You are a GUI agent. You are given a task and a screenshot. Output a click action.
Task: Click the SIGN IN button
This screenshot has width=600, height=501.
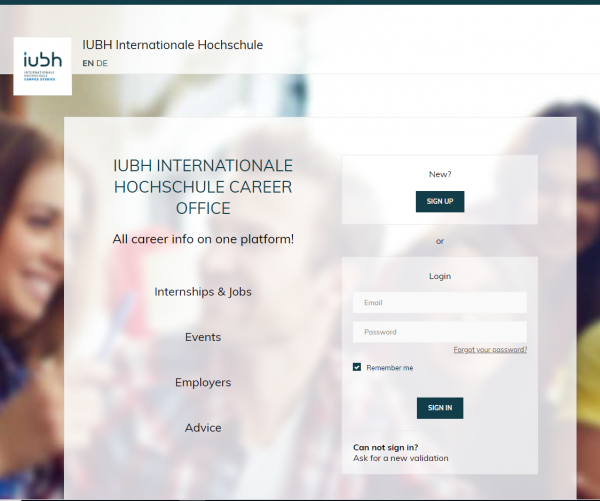click(440, 408)
